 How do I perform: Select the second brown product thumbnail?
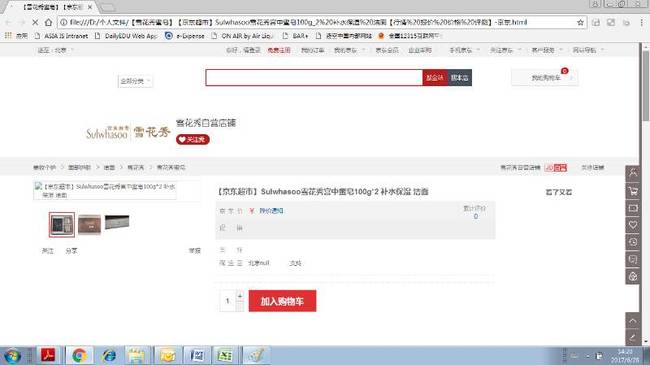click(89, 225)
